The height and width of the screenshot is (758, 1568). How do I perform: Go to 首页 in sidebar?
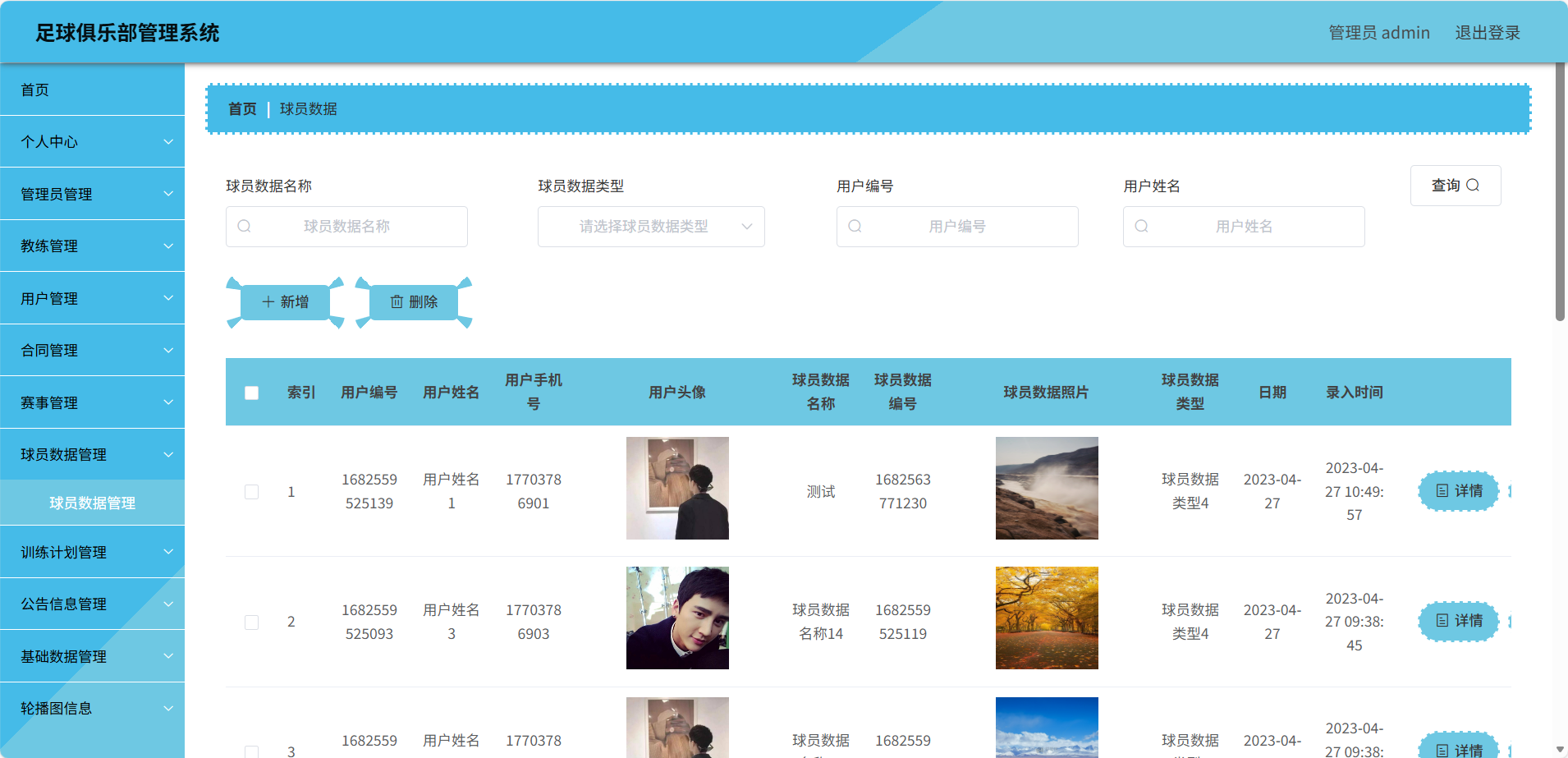point(92,90)
